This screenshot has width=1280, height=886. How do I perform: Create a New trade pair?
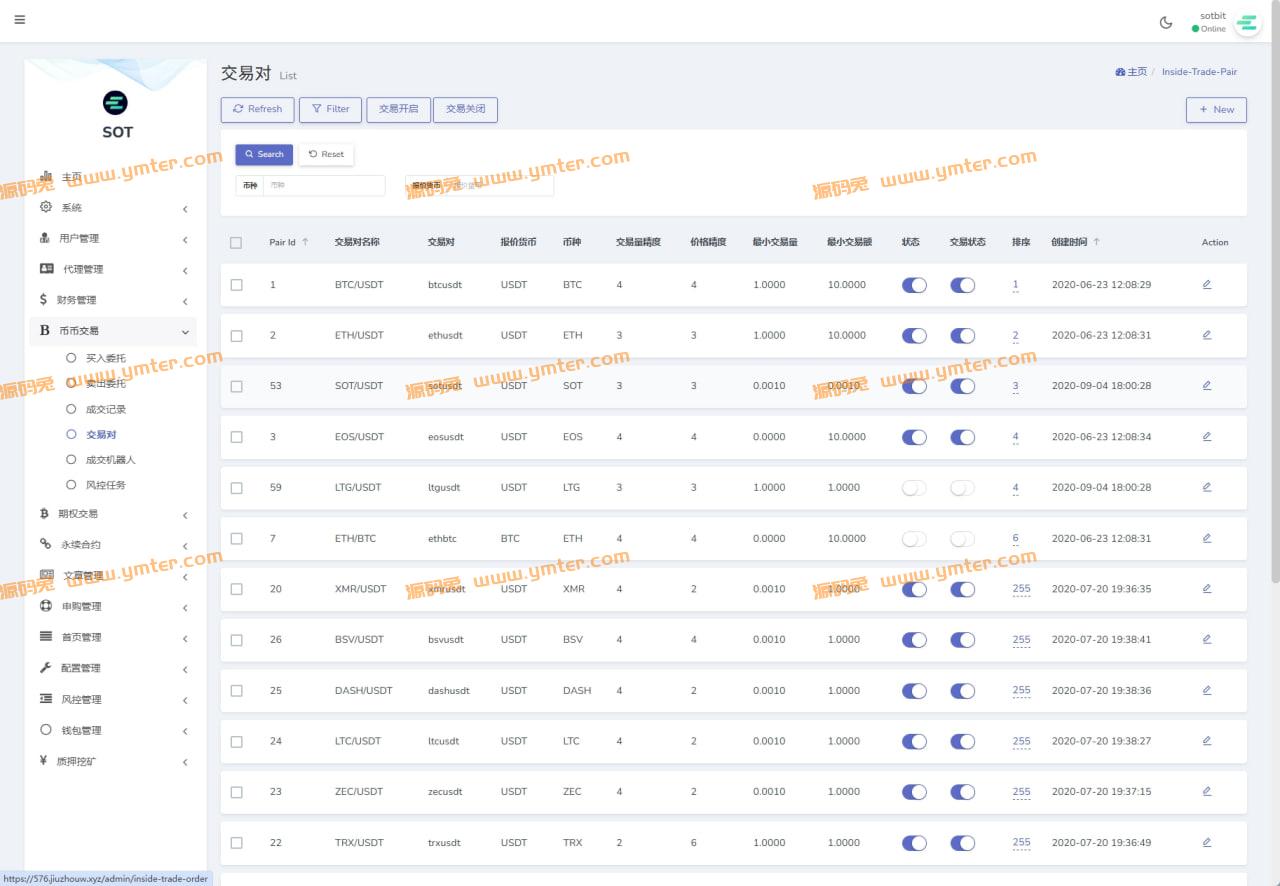tap(1216, 110)
